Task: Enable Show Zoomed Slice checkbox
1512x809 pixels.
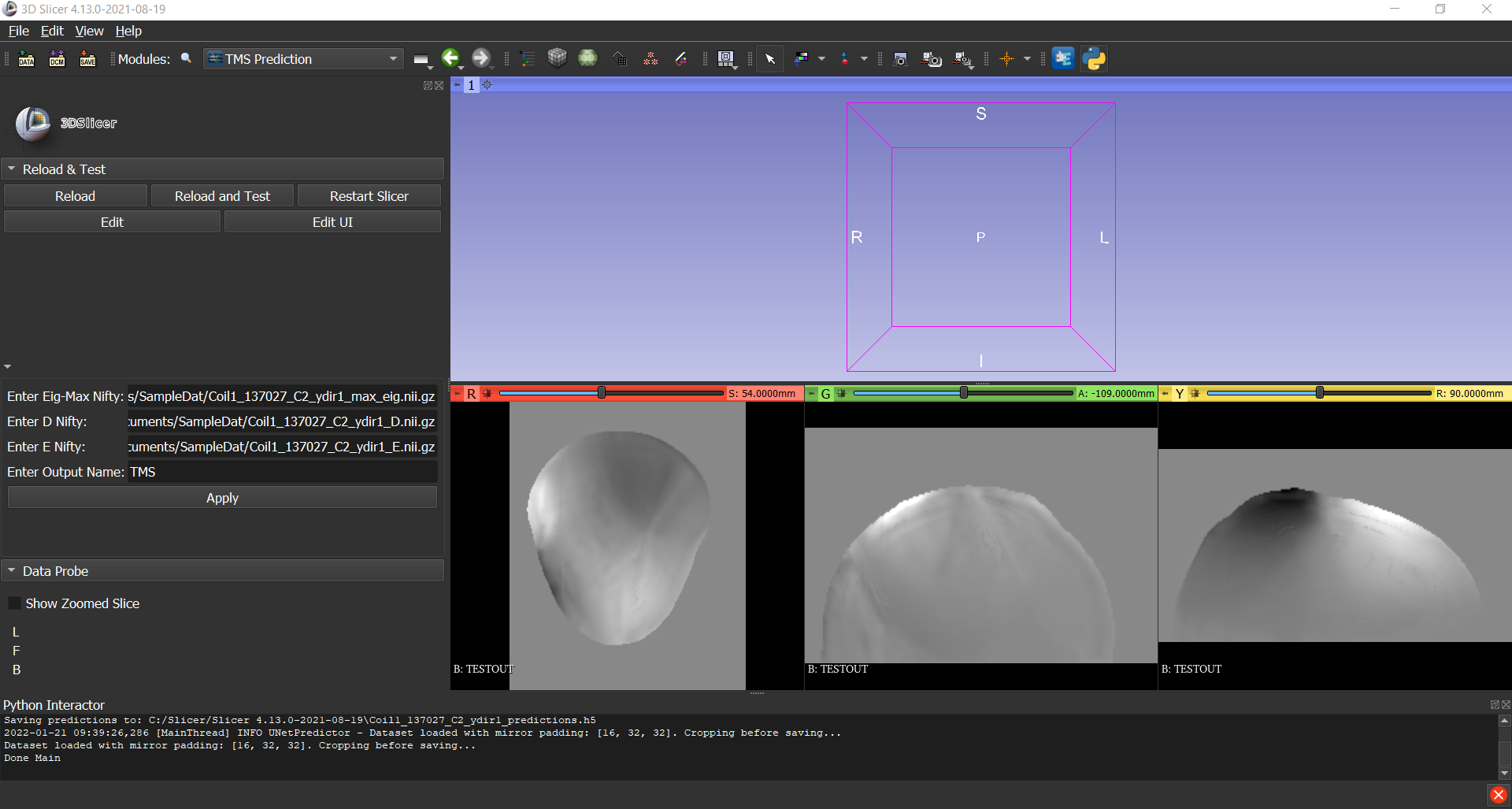Action: coord(14,603)
